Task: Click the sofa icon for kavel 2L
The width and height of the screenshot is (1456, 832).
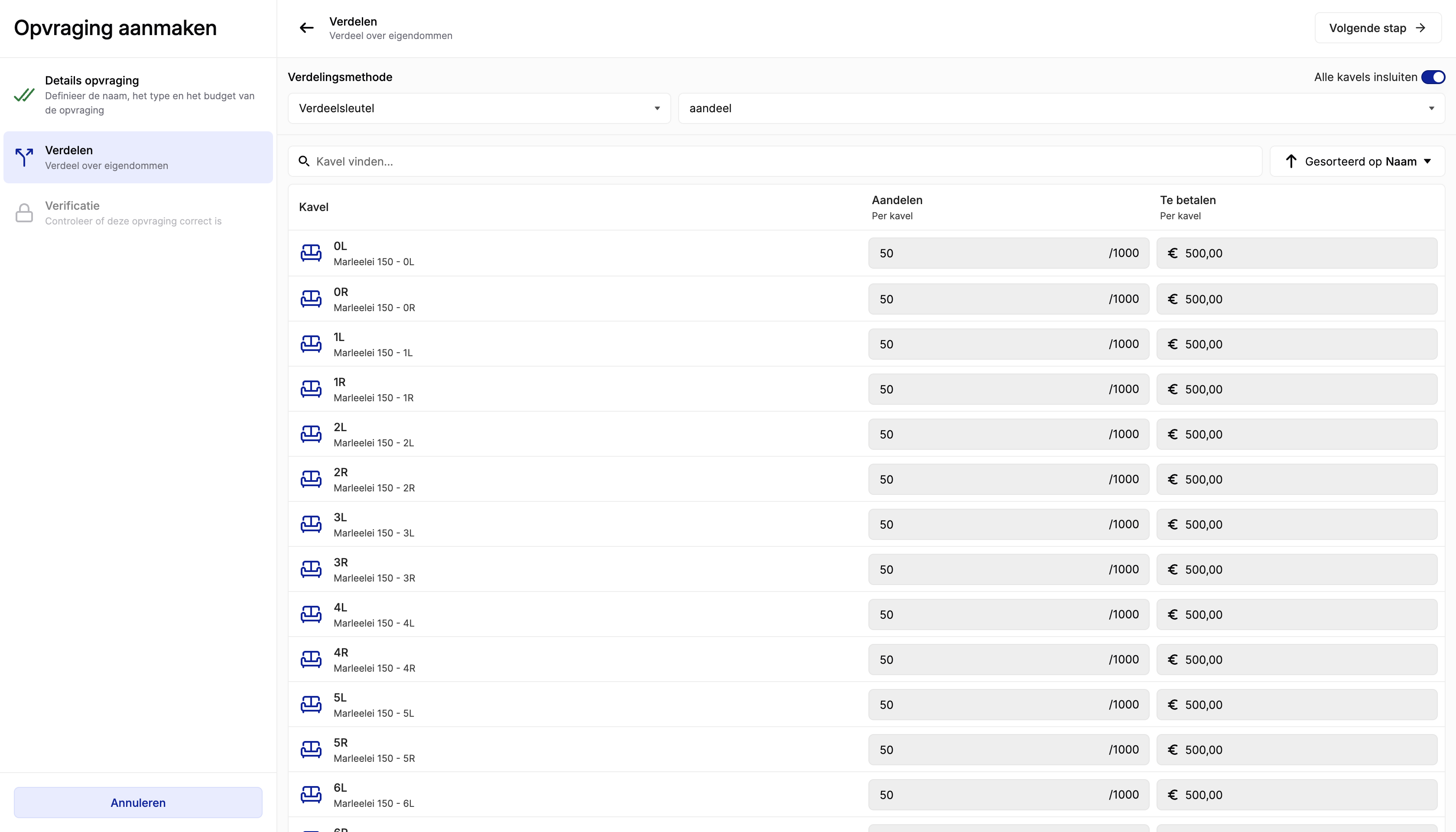Action: click(x=311, y=434)
